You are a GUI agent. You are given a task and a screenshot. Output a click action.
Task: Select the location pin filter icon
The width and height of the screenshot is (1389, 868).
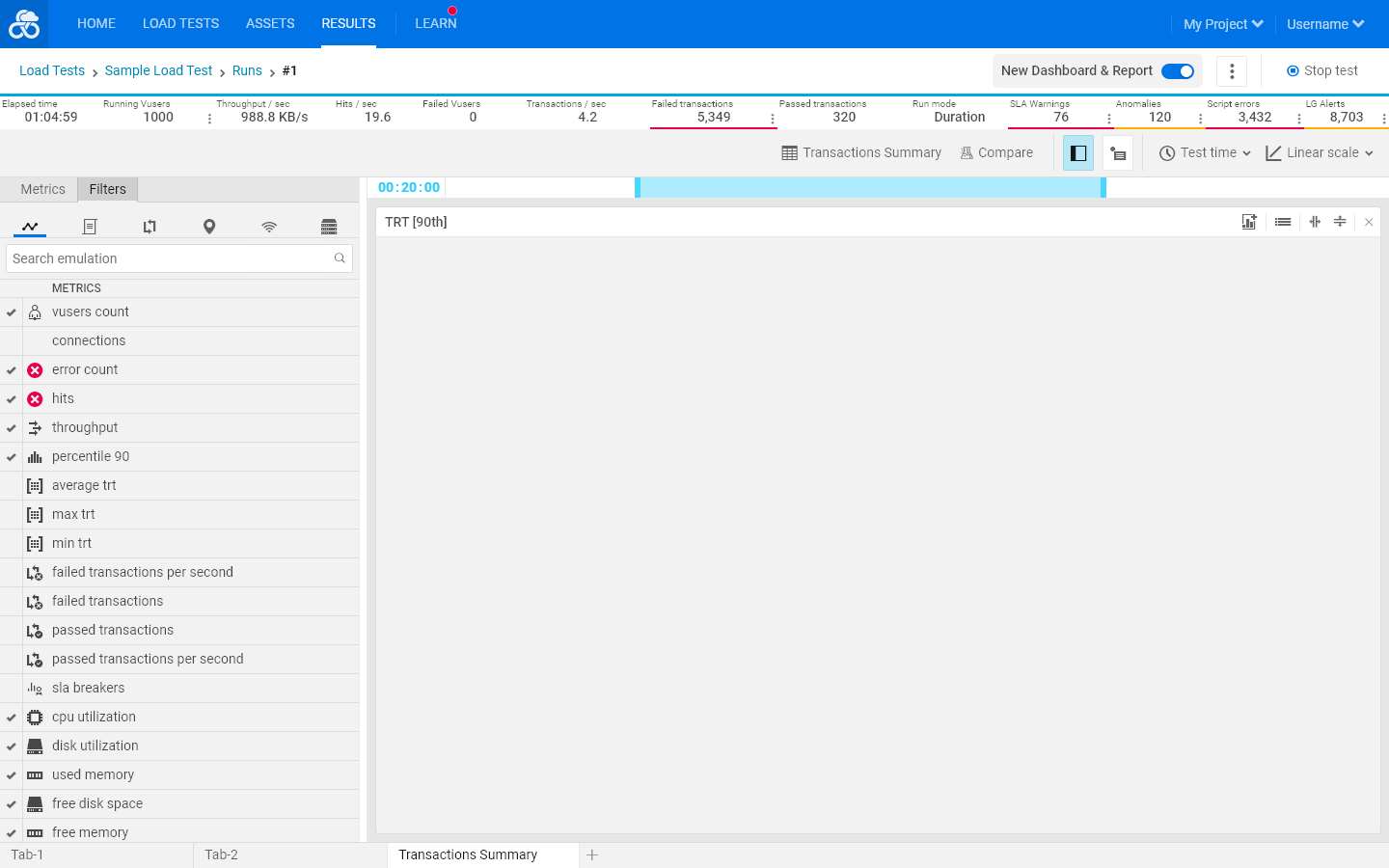click(x=209, y=227)
